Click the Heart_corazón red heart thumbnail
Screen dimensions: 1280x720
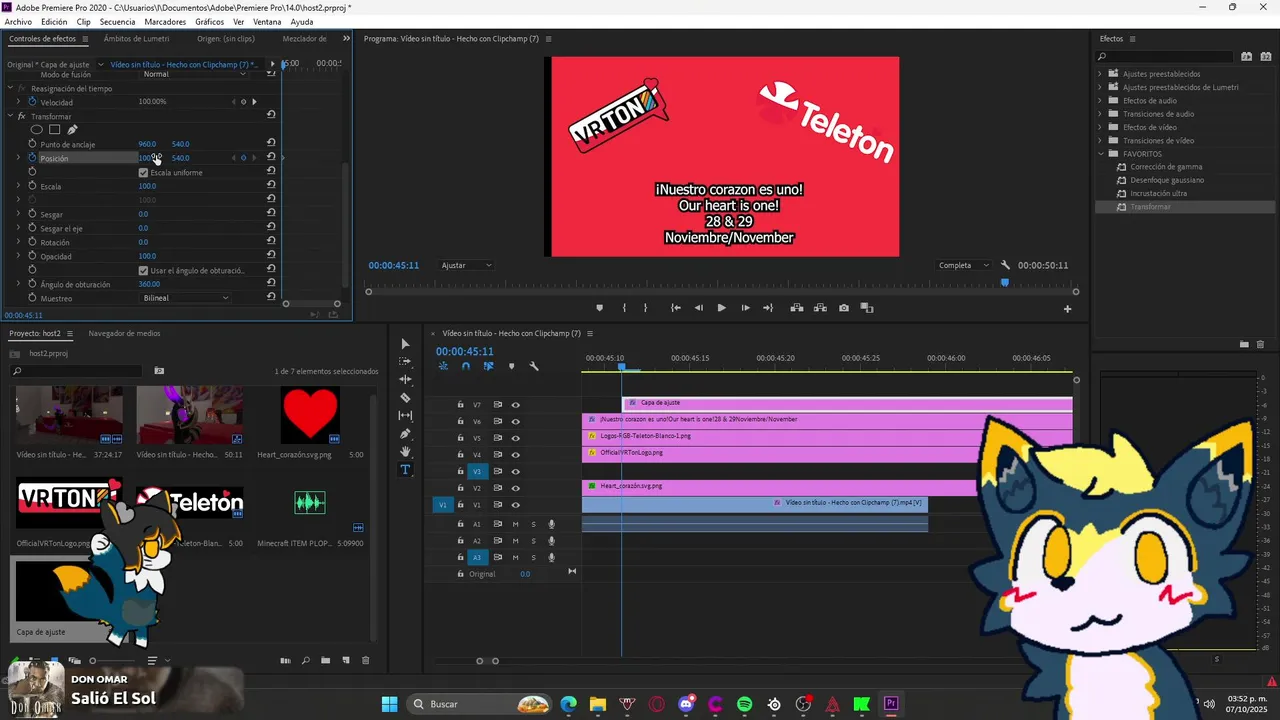pyautogui.click(x=310, y=415)
